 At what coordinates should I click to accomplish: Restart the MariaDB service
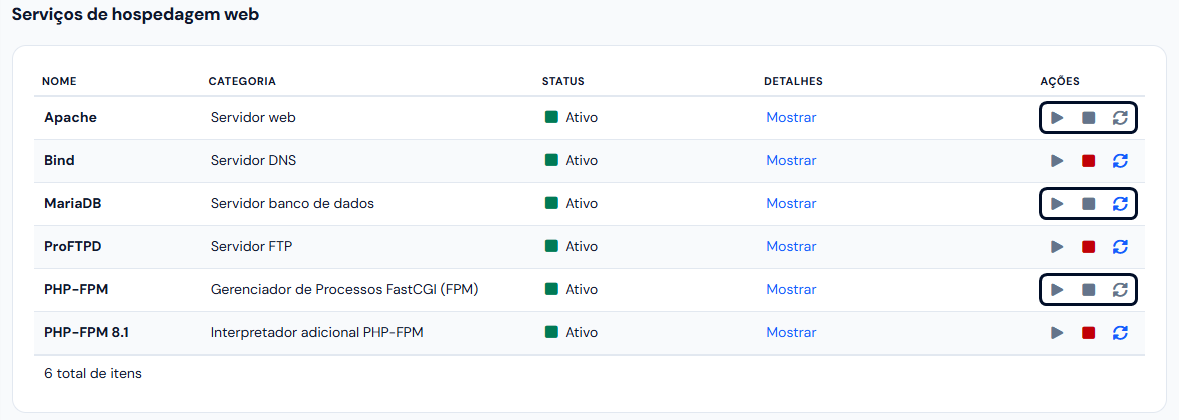[1120, 204]
